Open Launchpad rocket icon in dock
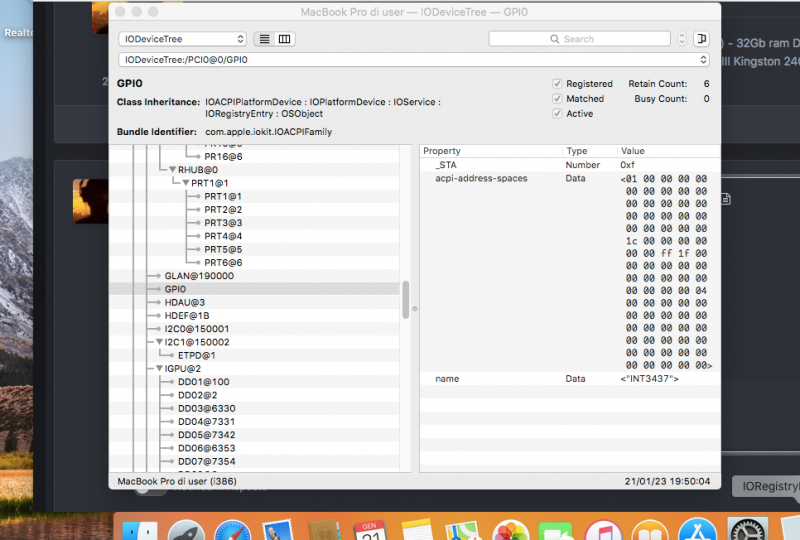800x540 pixels. click(x=186, y=532)
